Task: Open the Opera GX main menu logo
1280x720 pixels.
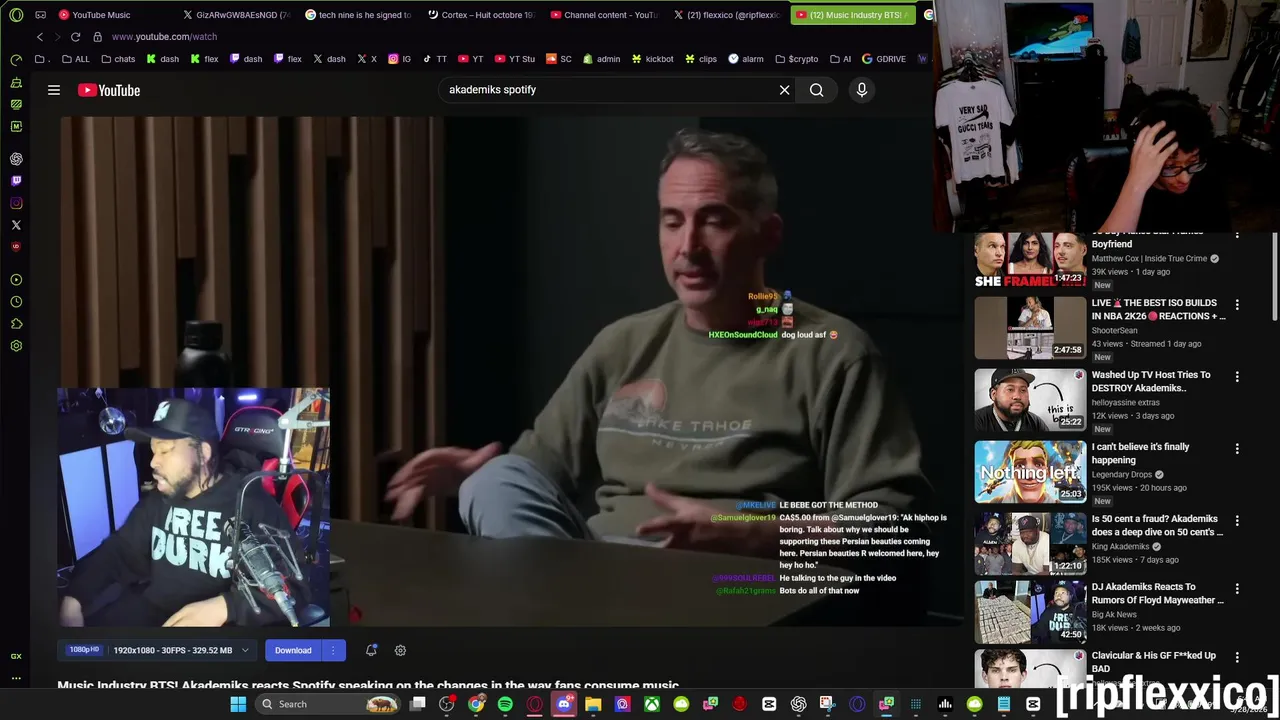Action: pos(16,15)
